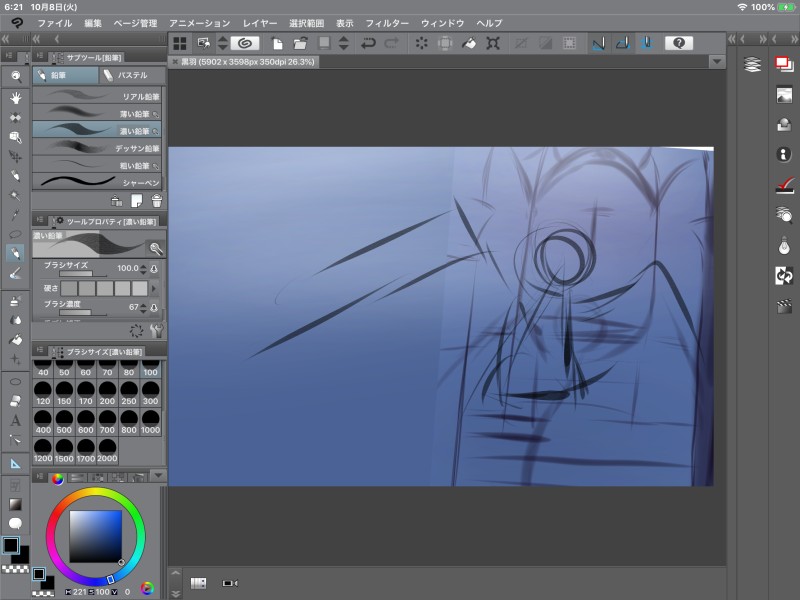800x600 pixels.
Task: Select the Text tool A icon
Action: click(16, 420)
